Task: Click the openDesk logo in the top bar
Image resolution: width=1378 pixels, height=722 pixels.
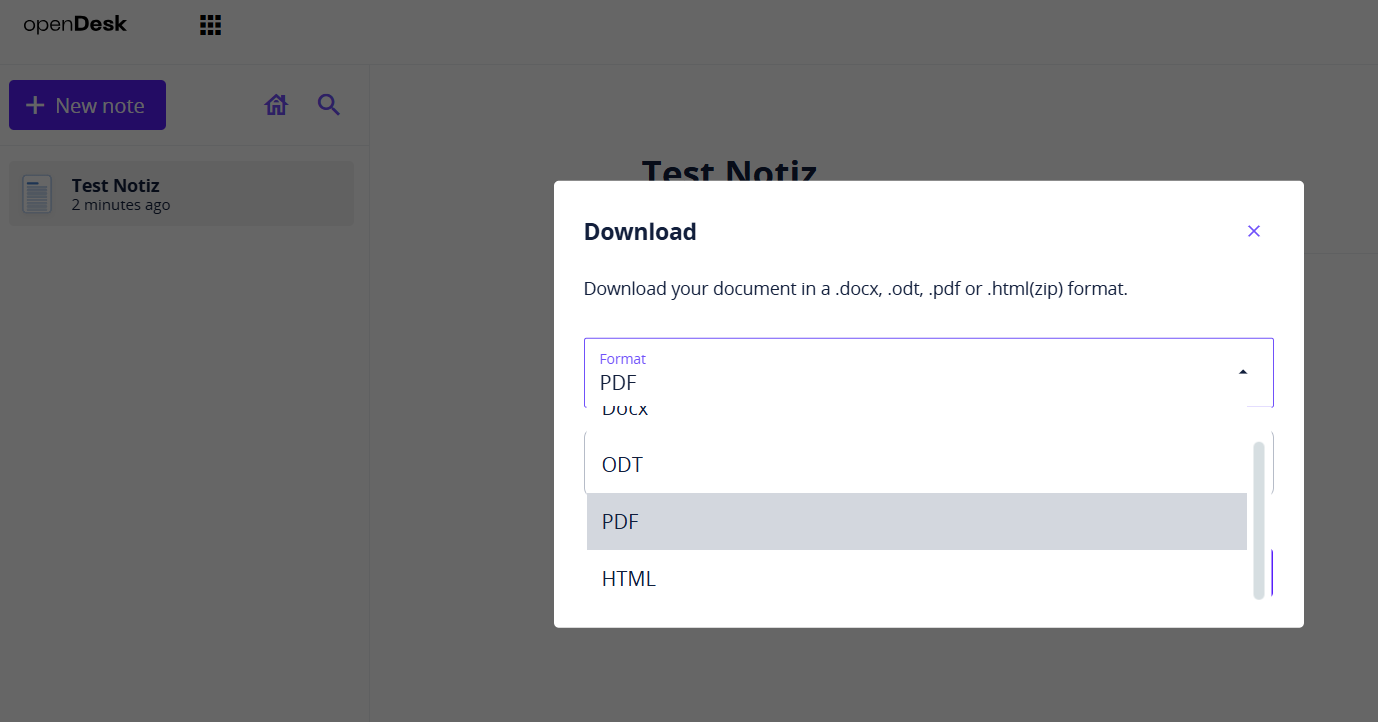Action: point(75,24)
